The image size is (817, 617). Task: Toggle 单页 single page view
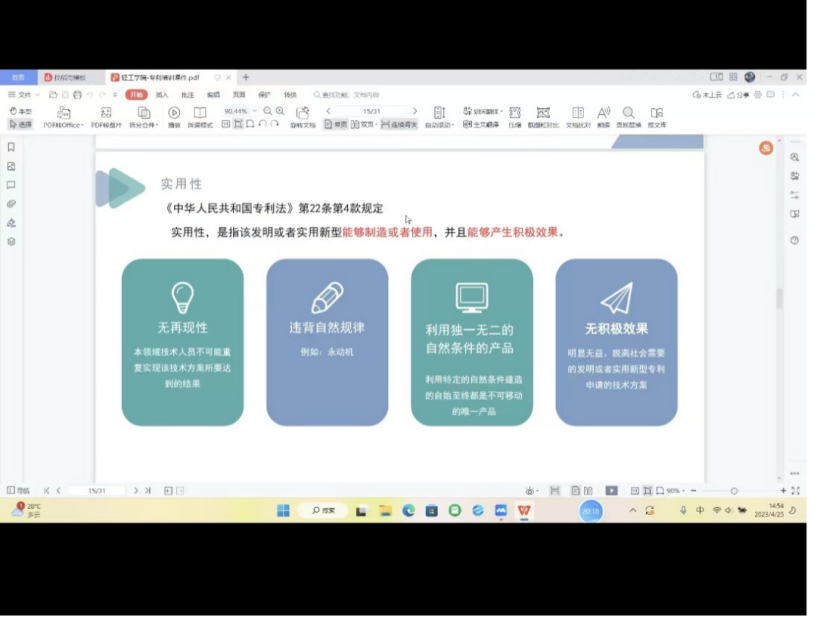pos(335,125)
